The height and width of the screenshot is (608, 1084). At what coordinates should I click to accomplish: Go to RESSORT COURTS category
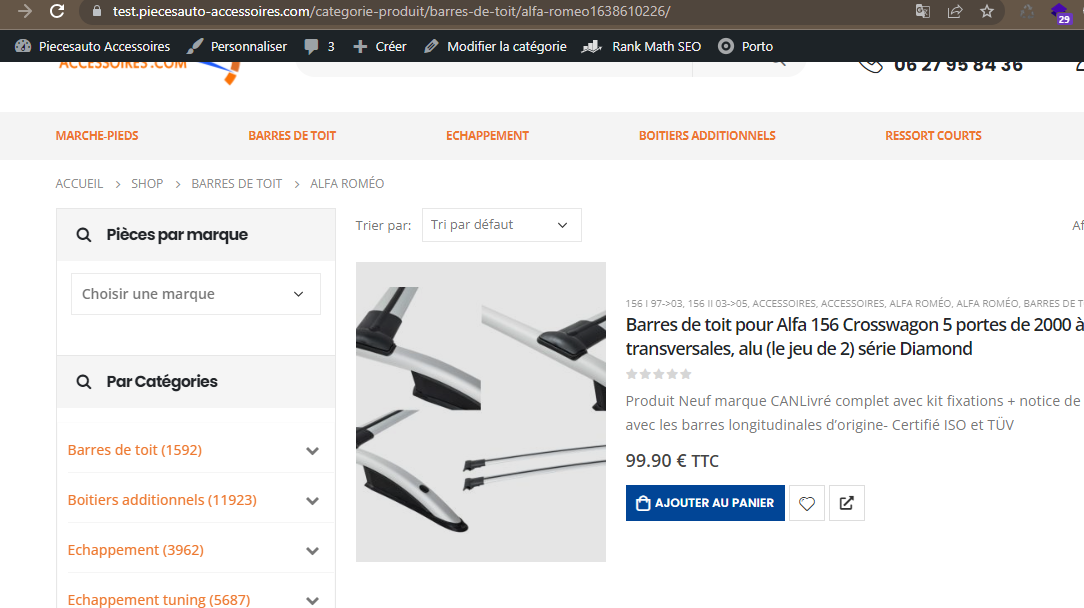[x=933, y=136]
